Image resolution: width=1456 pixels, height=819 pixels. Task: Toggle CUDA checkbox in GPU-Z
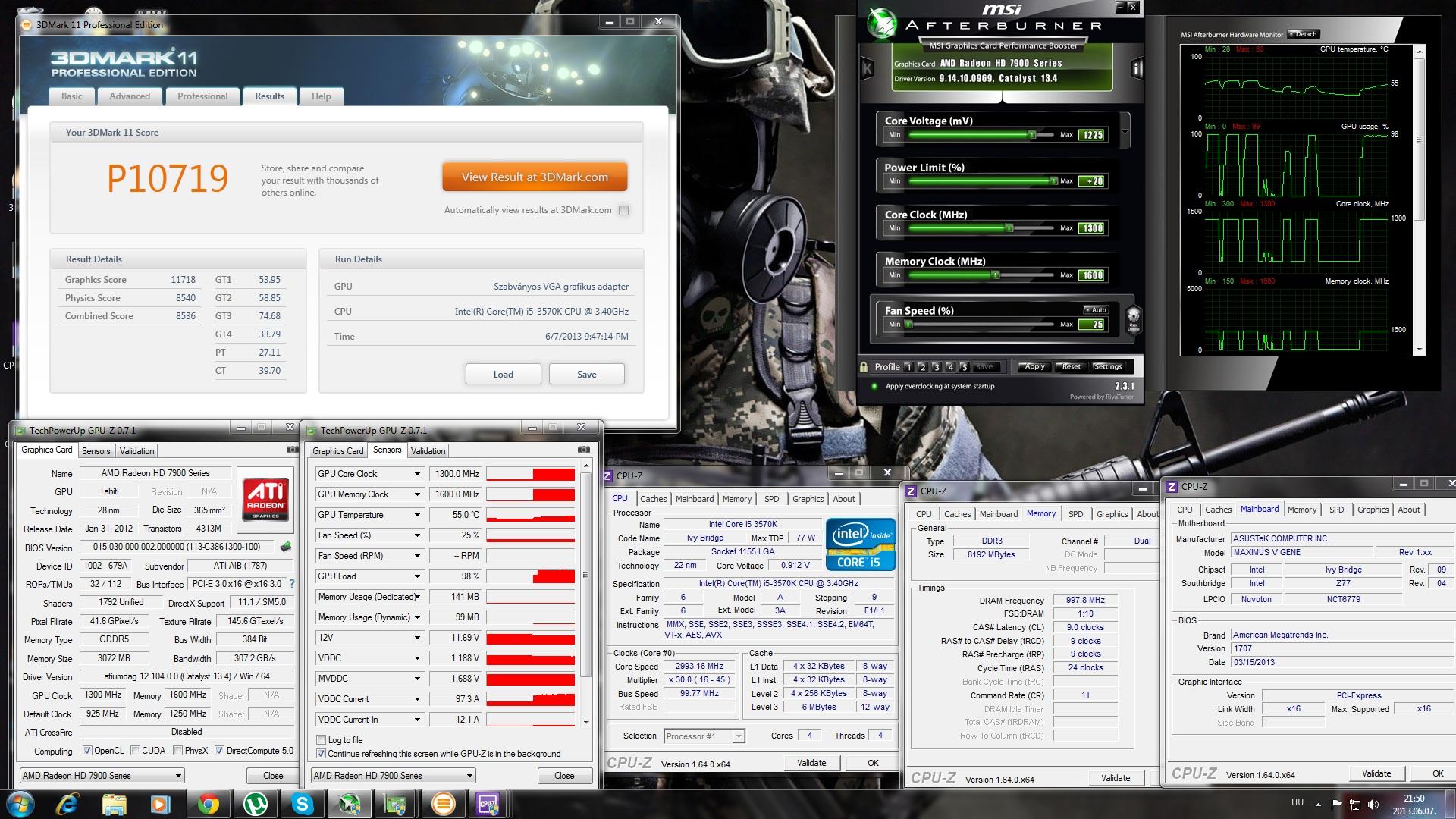tap(135, 751)
